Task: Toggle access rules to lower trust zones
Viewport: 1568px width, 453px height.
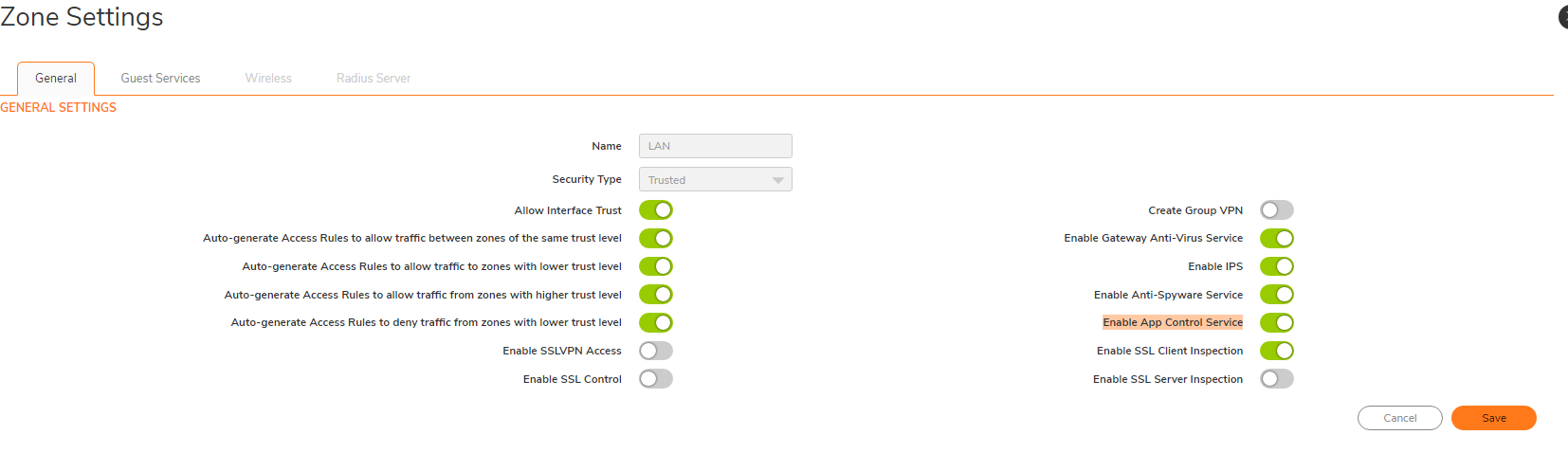Action: [x=655, y=266]
